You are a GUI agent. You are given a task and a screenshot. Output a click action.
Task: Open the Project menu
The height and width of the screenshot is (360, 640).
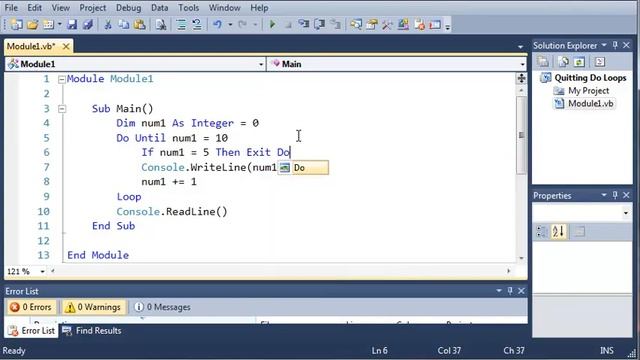tap(93, 8)
